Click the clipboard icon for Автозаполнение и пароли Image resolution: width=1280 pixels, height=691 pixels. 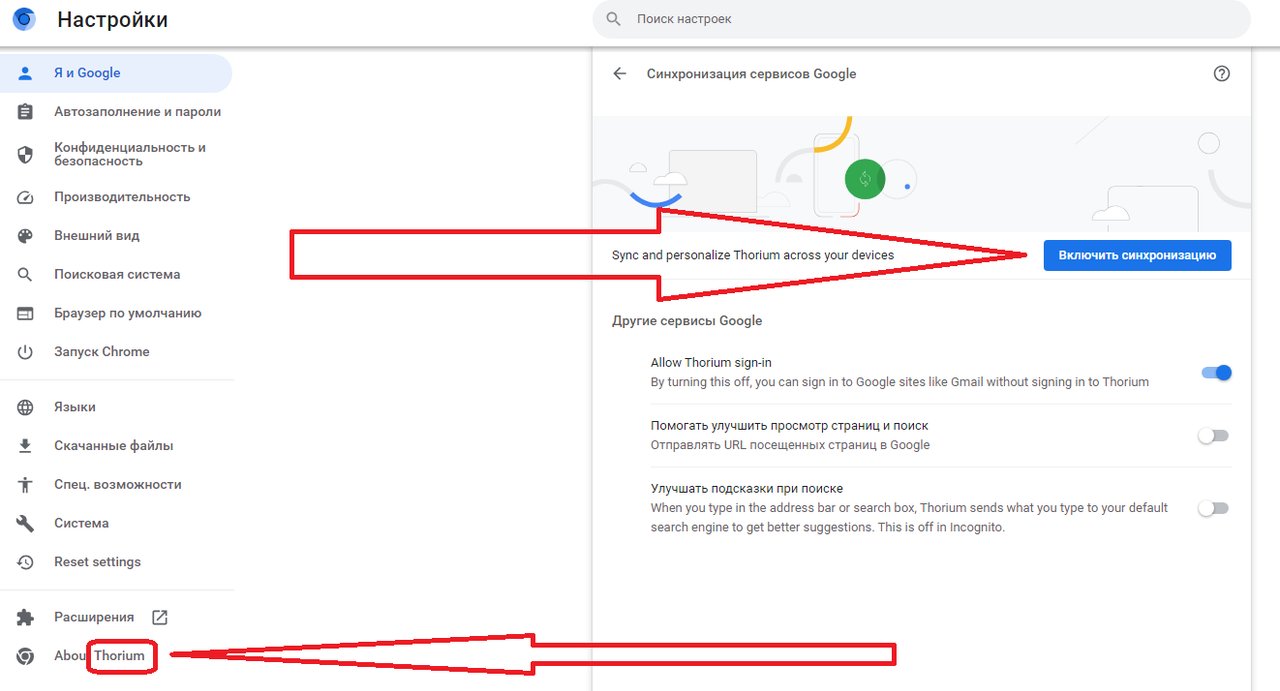click(26, 112)
